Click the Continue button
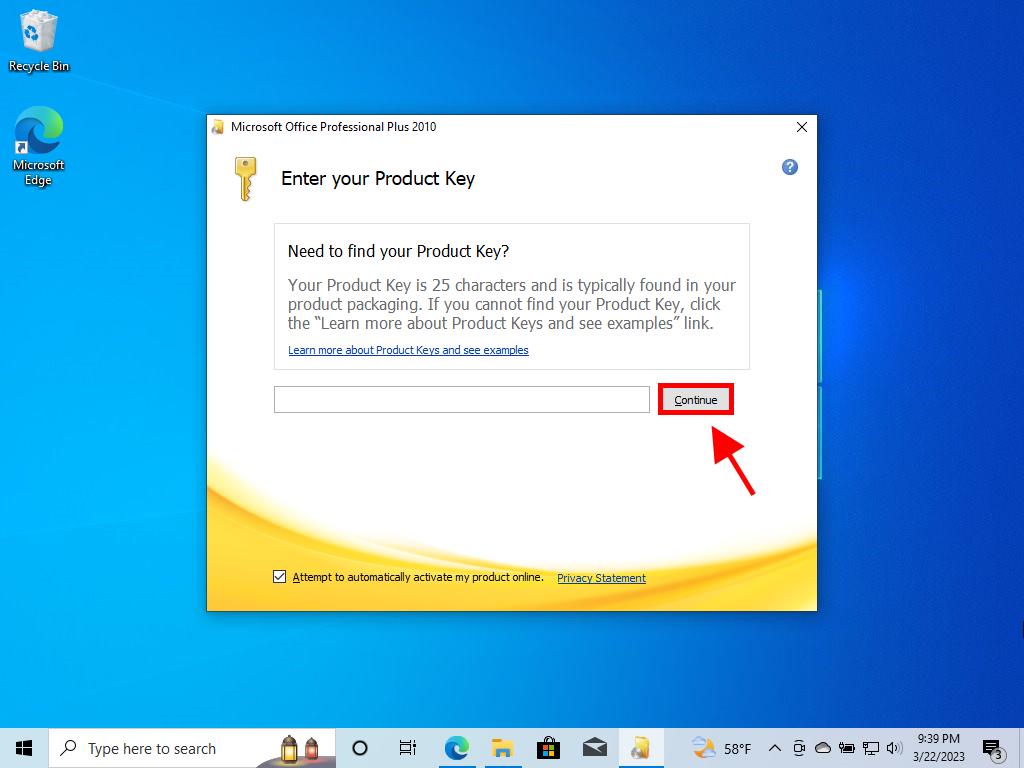The width and height of the screenshot is (1024, 768). pos(696,400)
